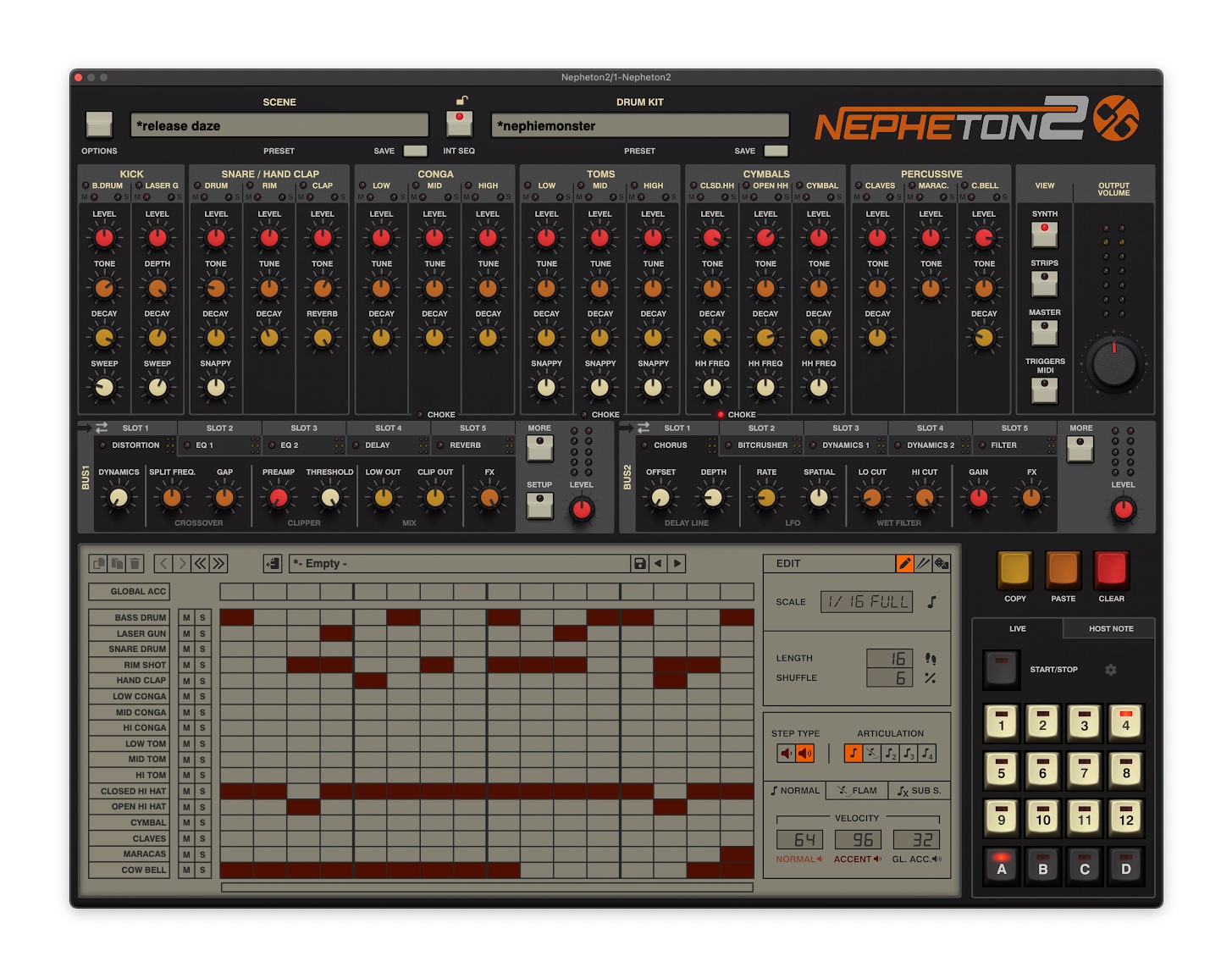
Task: Save the pattern with the floppy disk icon
Action: (640, 564)
